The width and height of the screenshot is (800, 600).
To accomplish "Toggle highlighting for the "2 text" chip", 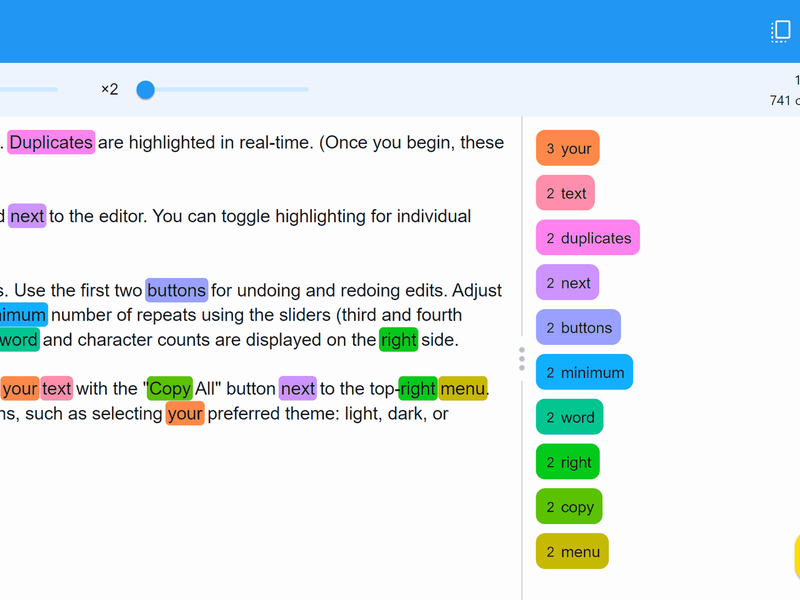I will click(564, 192).
